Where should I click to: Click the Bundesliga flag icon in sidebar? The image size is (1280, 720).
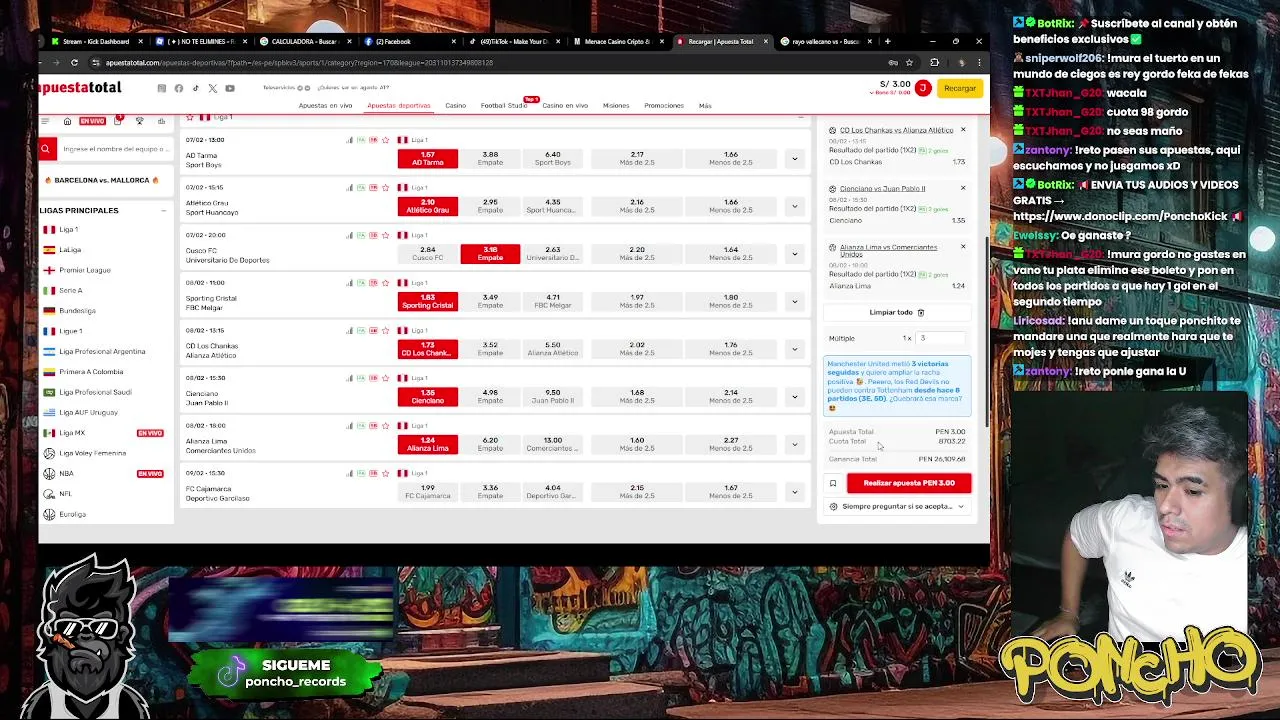[x=49, y=310]
